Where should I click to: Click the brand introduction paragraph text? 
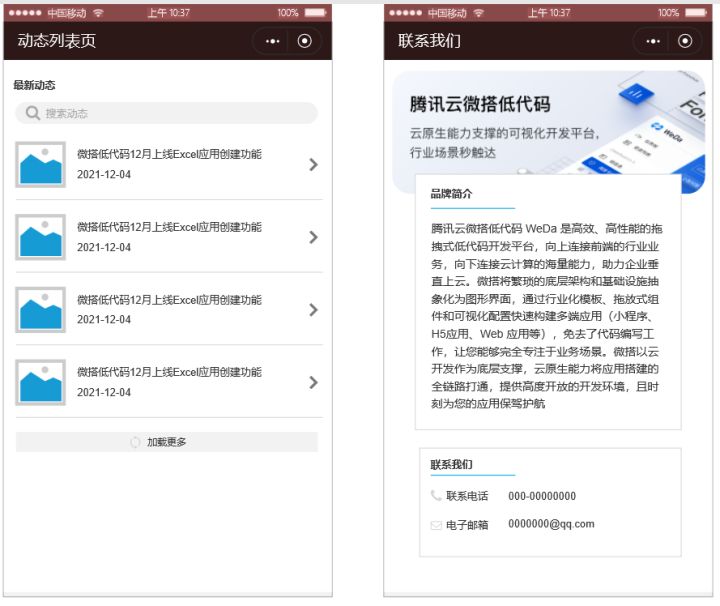click(x=546, y=316)
